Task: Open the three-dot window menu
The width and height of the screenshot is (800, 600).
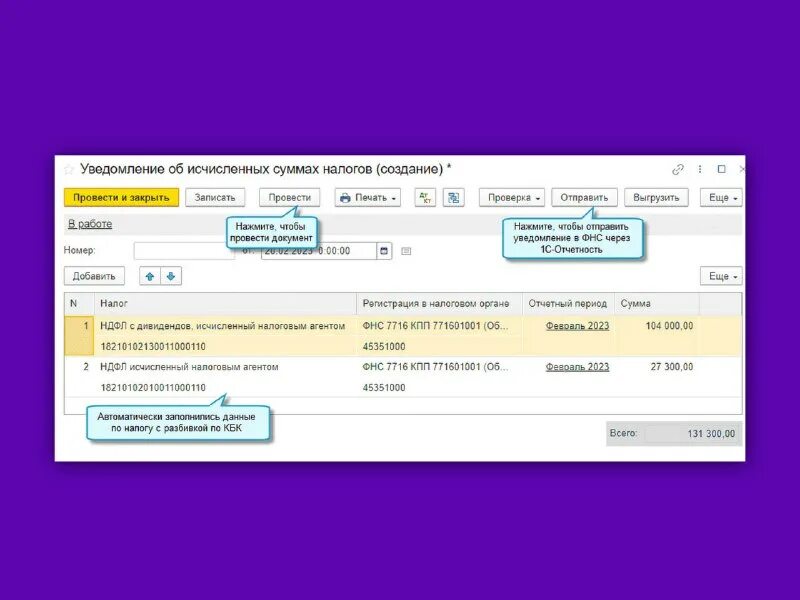Action: (700, 169)
